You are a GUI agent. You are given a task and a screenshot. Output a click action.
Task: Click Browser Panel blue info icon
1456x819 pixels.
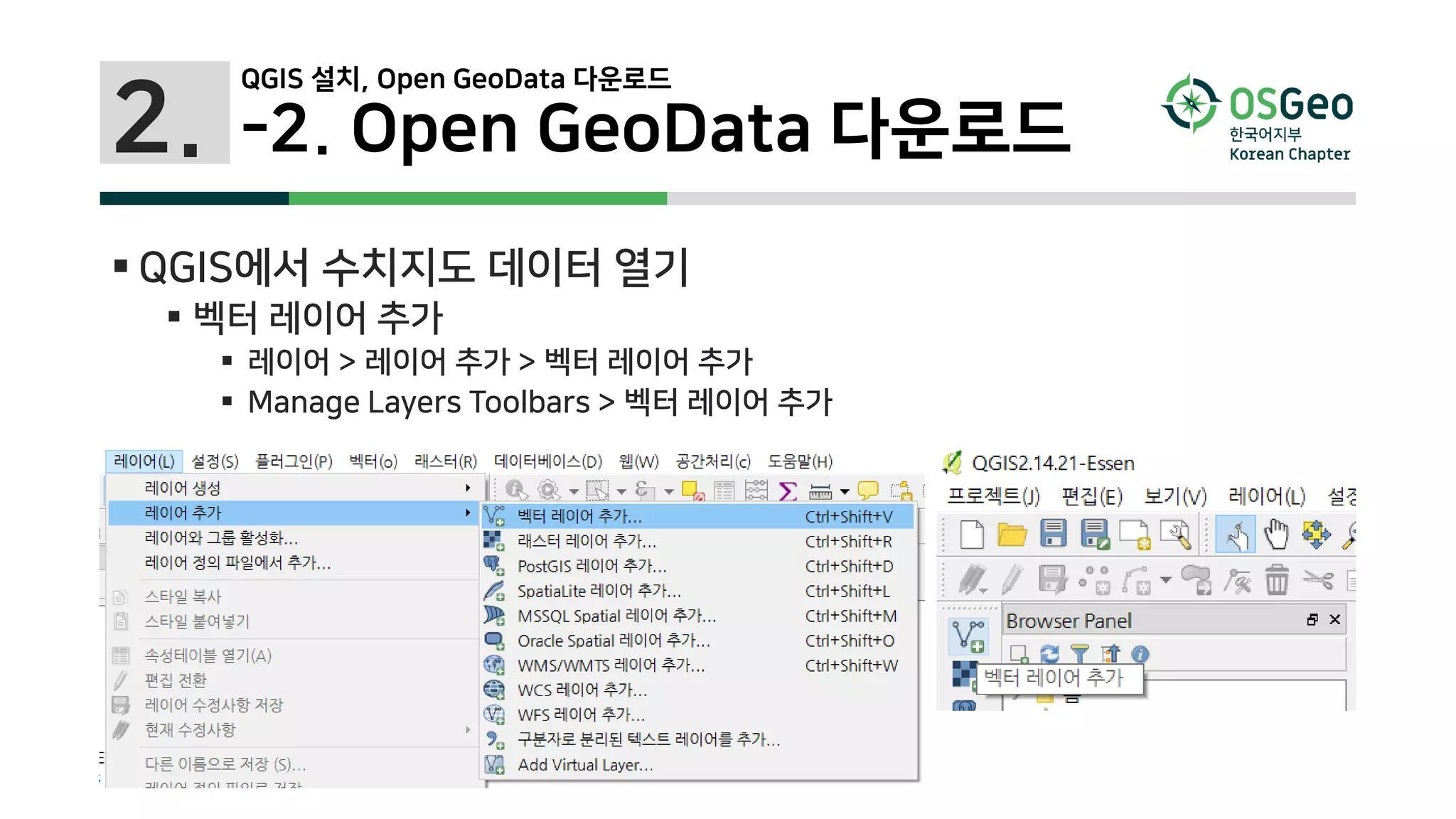[x=1140, y=653]
